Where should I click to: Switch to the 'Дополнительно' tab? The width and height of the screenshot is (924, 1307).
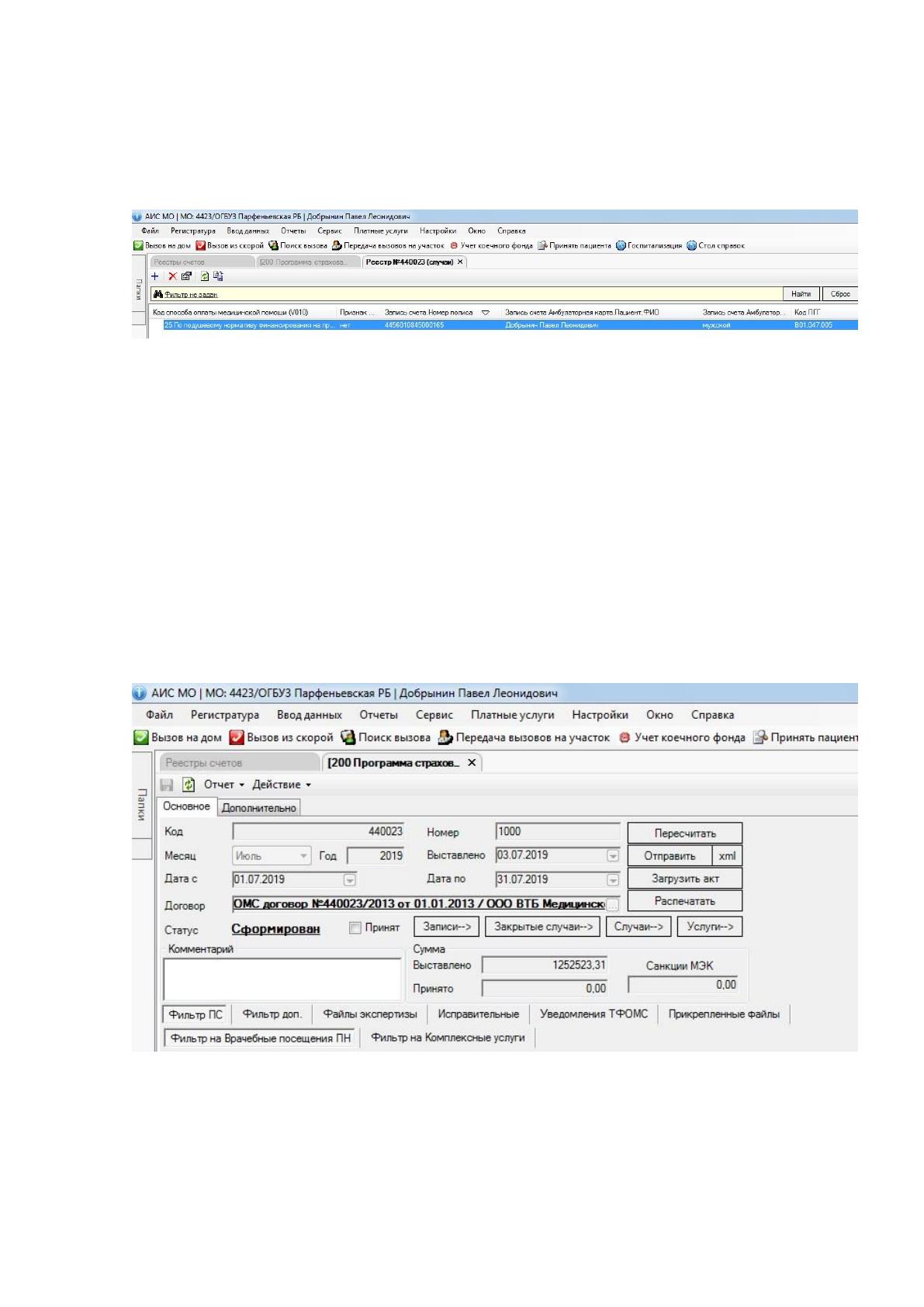[x=259, y=808]
